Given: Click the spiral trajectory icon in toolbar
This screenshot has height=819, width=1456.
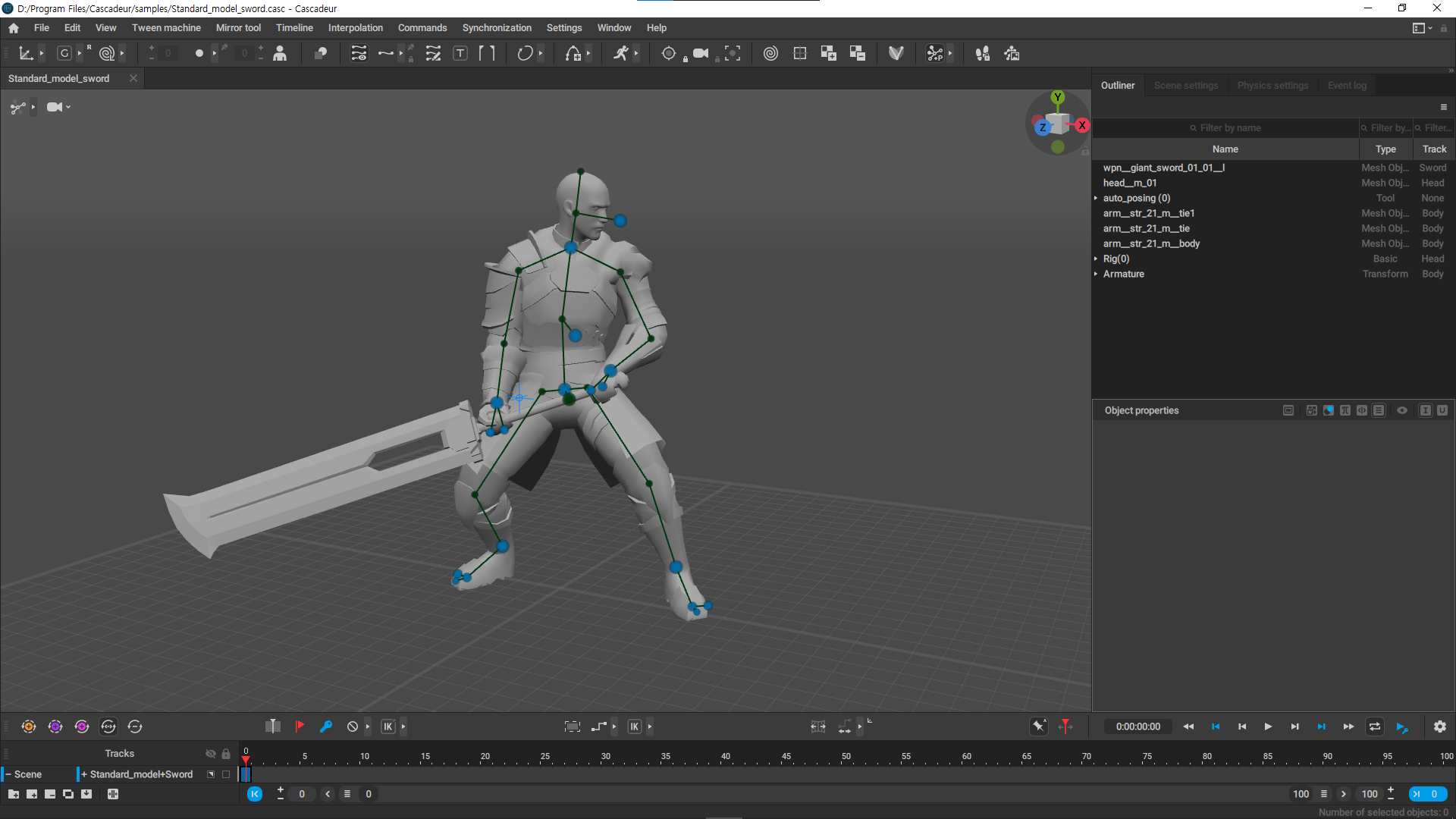Looking at the screenshot, I should pos(770,53).
